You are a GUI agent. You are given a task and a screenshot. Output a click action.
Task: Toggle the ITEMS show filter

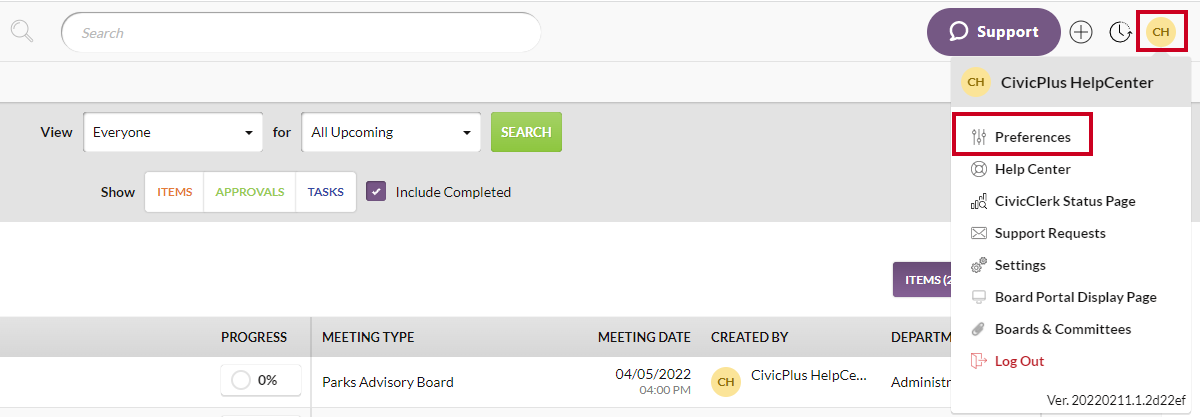[175, 192]
